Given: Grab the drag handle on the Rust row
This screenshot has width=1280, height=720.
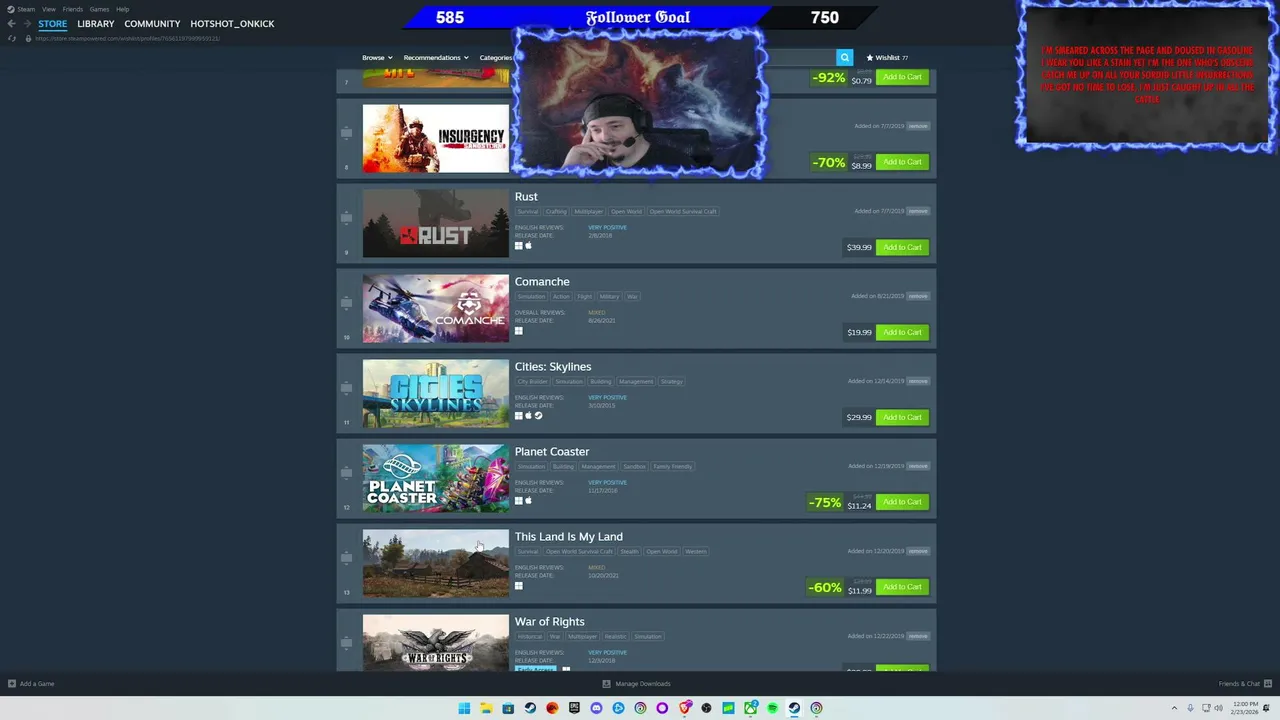Looking at the screenshot, I should (346, 217).
